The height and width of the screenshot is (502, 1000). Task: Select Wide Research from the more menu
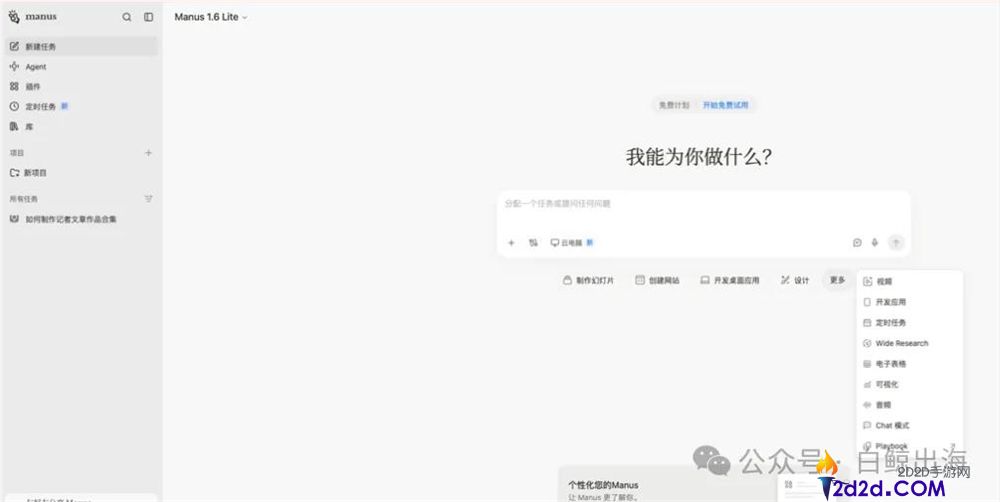(x=909, y=343)
